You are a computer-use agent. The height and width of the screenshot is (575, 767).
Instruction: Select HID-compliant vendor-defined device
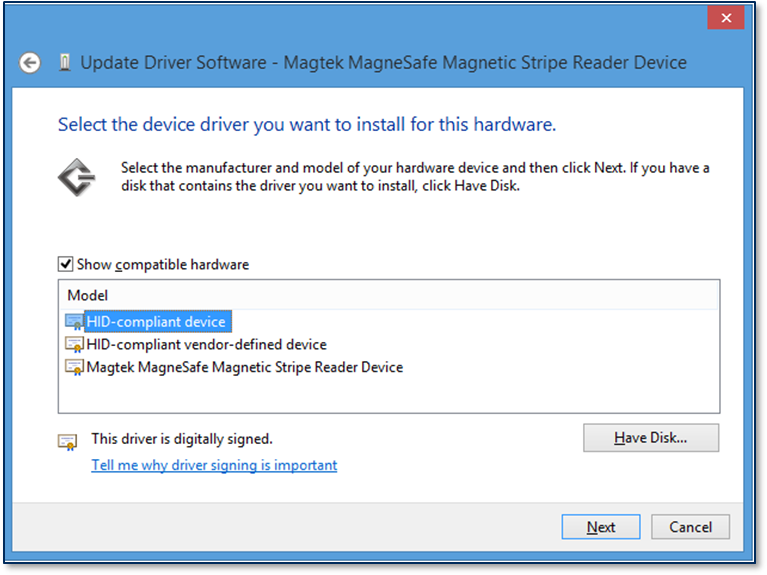click(206, 345)
